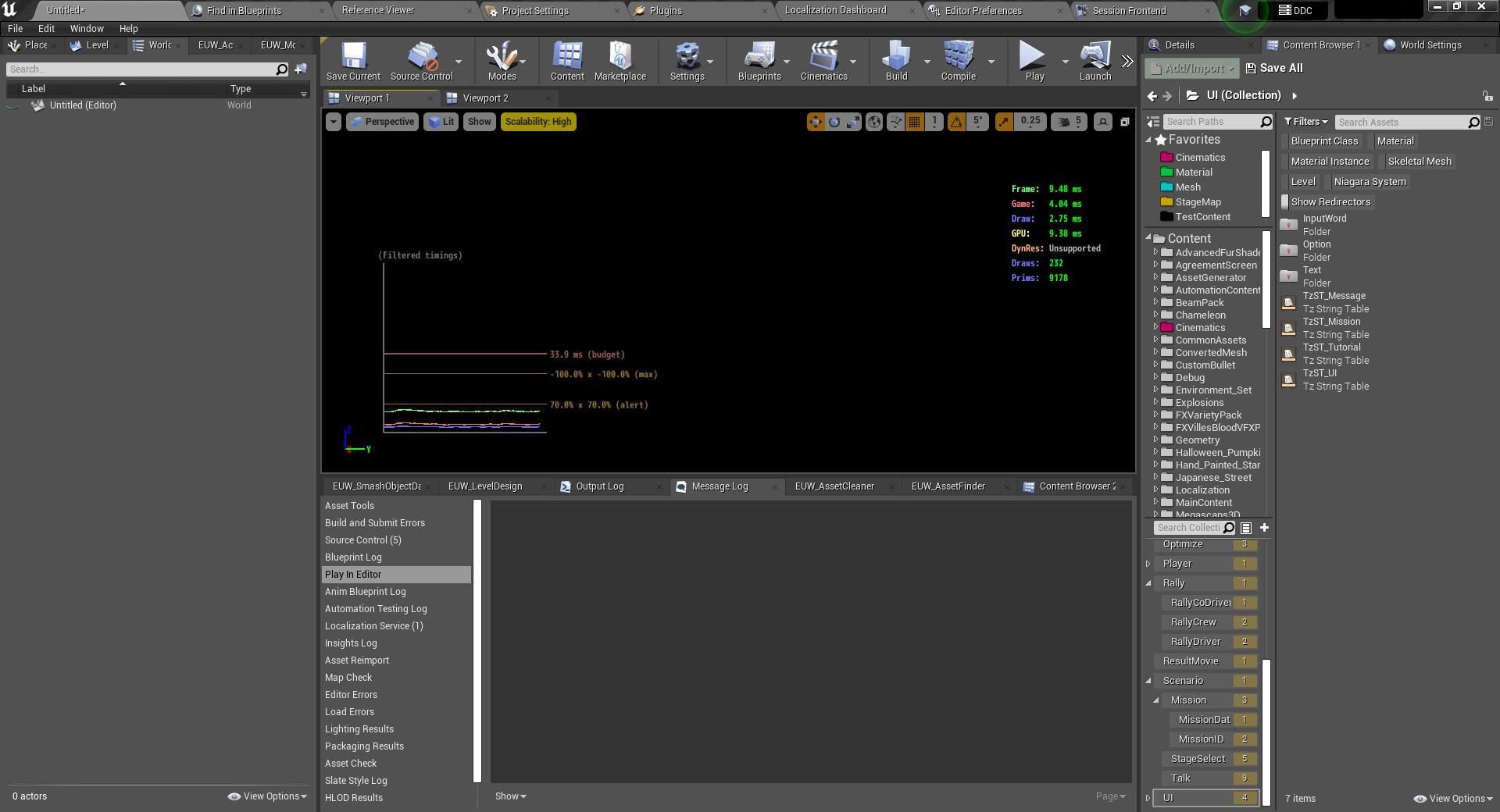Open the Window menu
1500x812 pixels.
point(87,28)
